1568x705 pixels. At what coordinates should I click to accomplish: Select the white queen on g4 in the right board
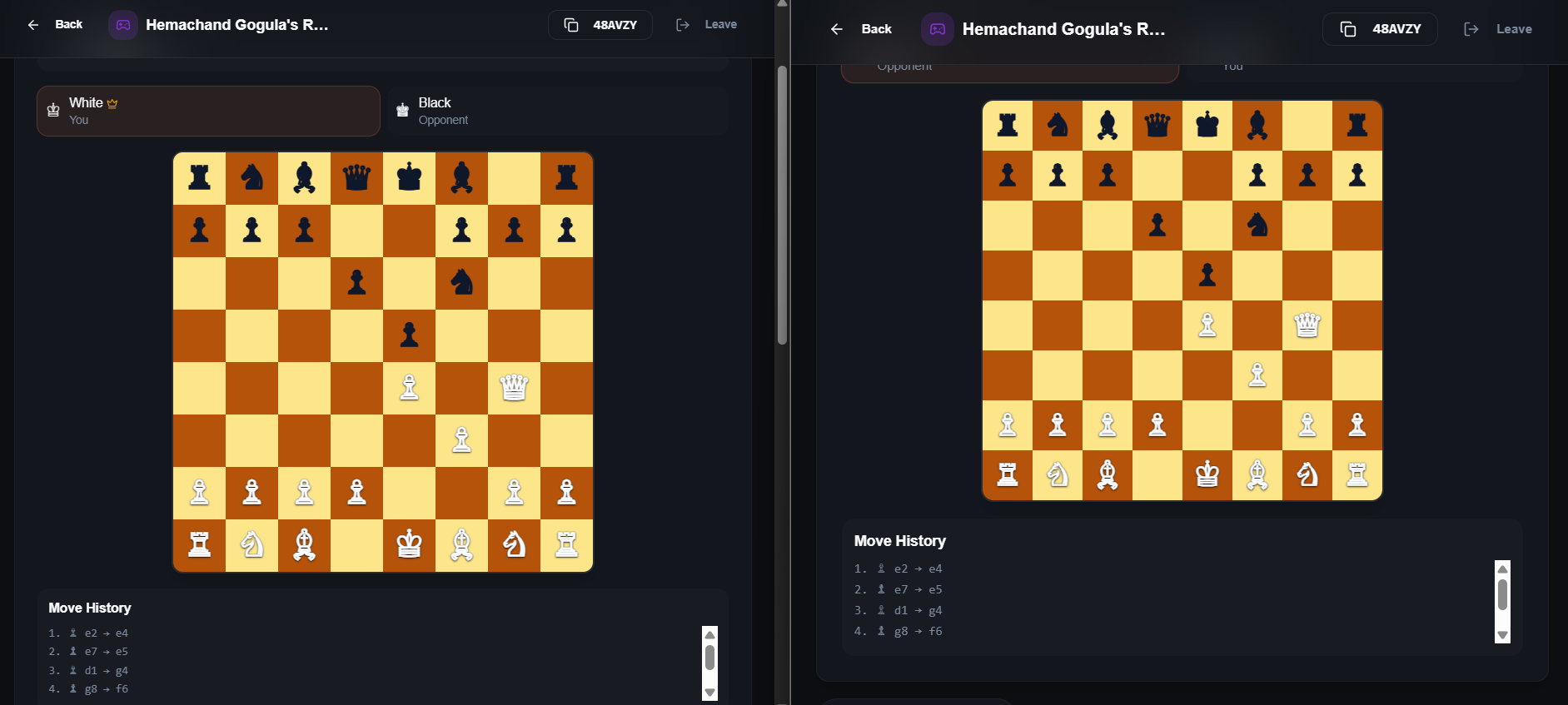pyautogui.click(x=1307, y=325)
